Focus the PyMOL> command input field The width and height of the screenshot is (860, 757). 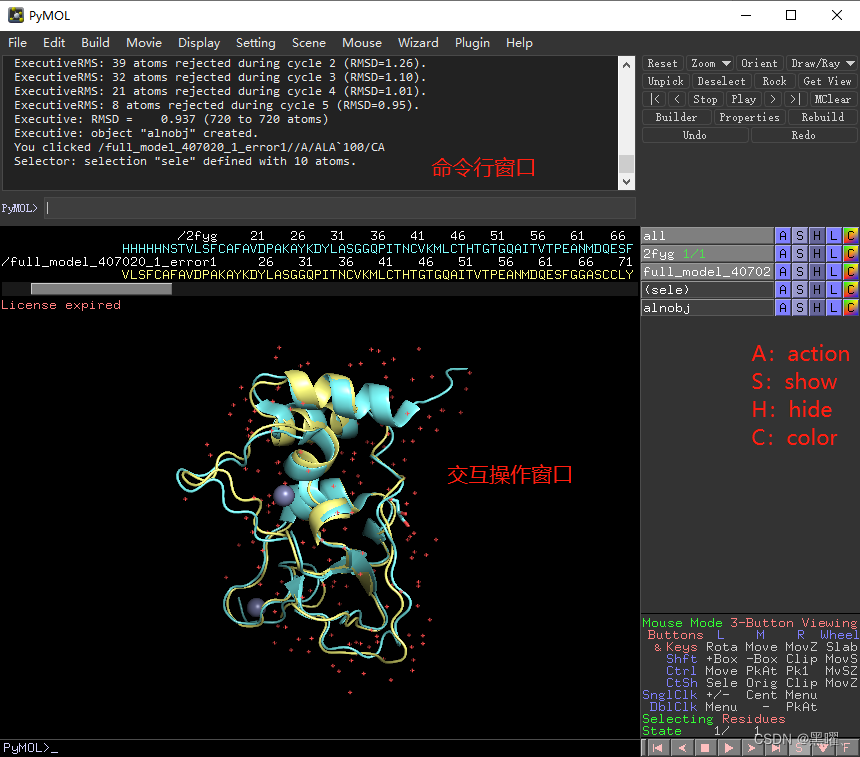pyautogui.click(x=340, y=208)
